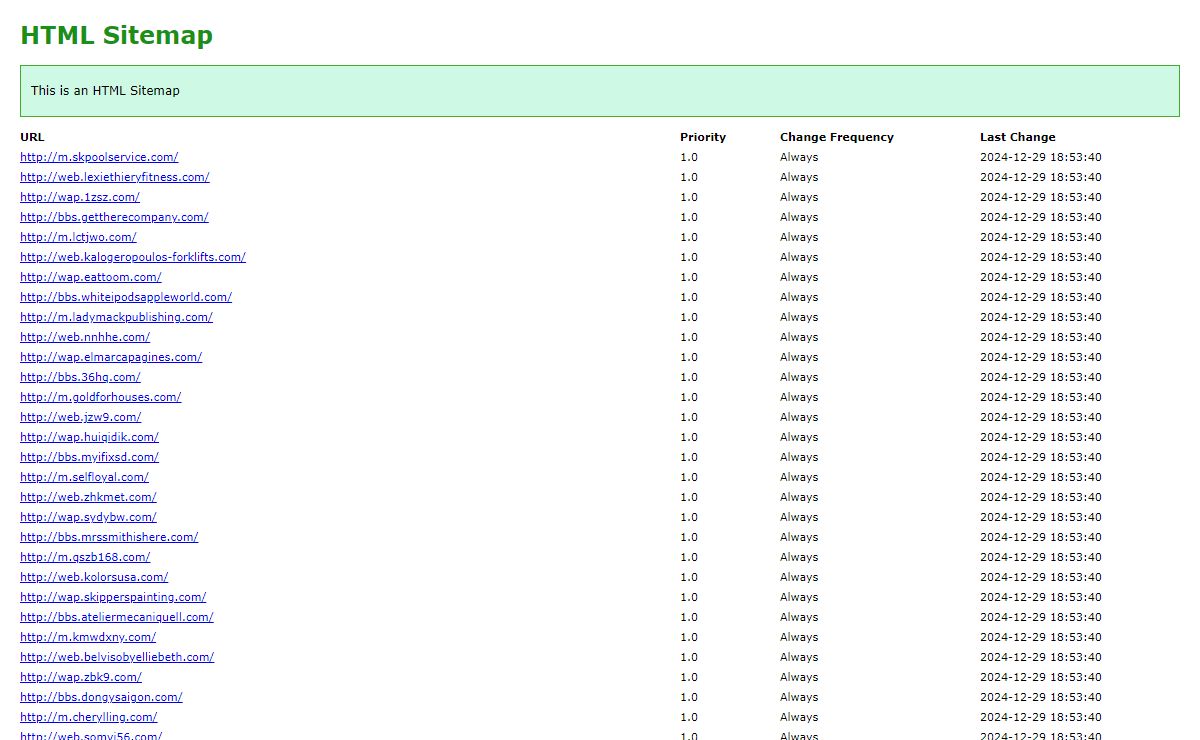Open the wap.elmarcapagines.com link
The height and width of the screenshot is (740, 1200).
111,357
